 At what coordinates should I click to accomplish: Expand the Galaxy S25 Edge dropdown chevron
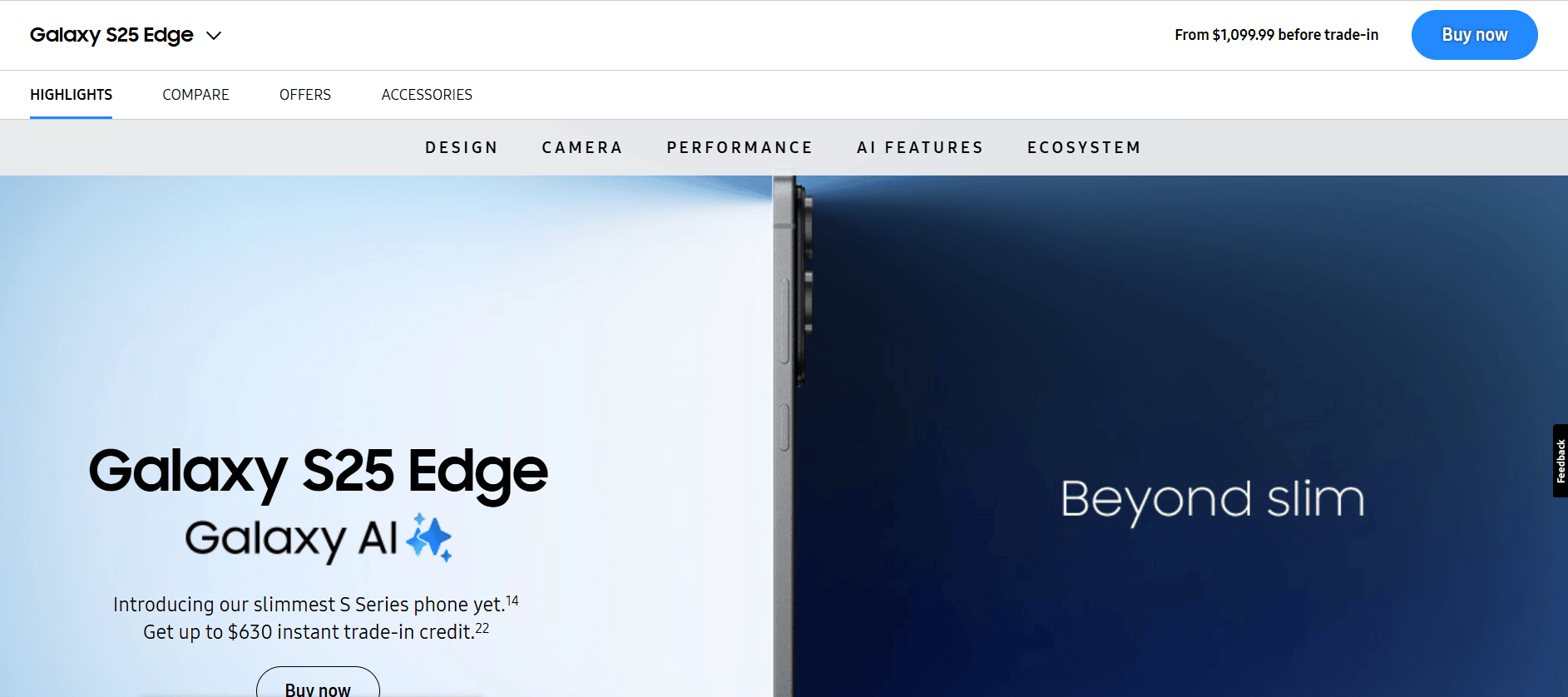[x=214, y=36]
